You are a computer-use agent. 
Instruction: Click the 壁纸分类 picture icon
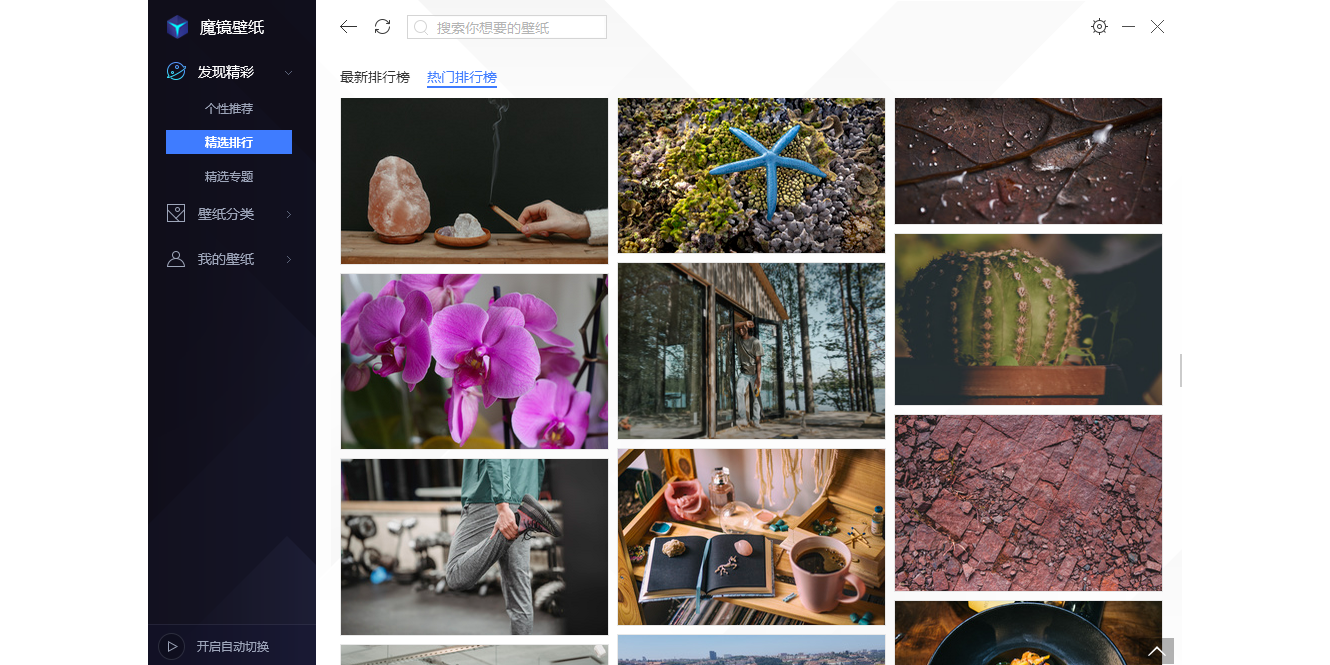[176, 214]
